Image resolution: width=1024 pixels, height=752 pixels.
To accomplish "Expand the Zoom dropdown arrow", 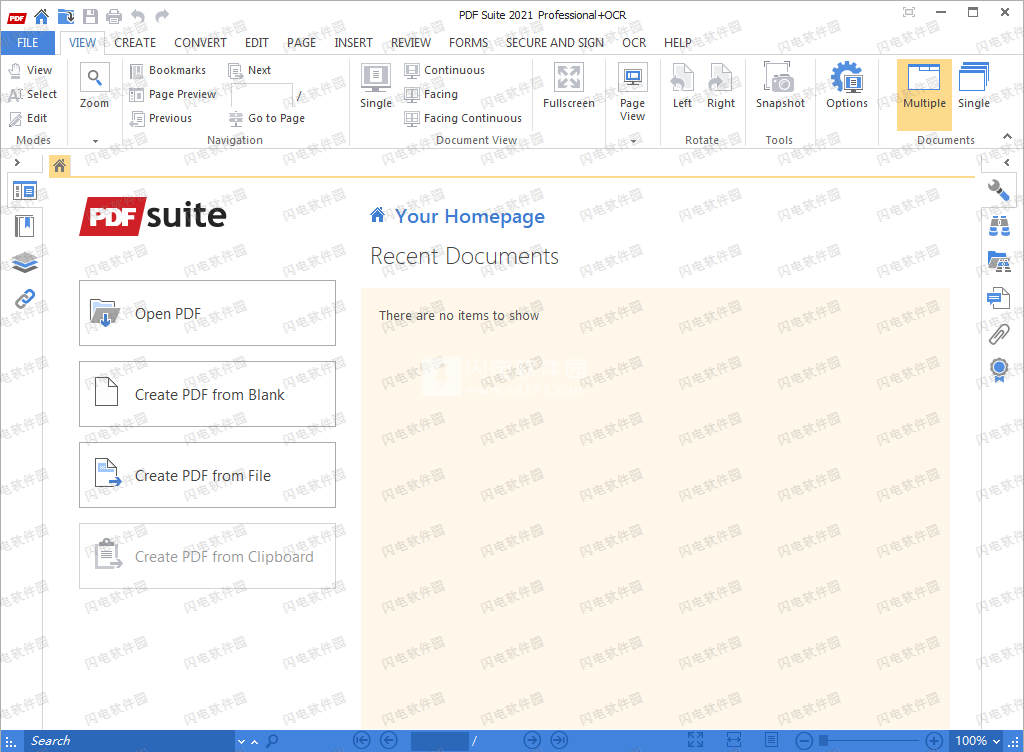I will (95, 141).
